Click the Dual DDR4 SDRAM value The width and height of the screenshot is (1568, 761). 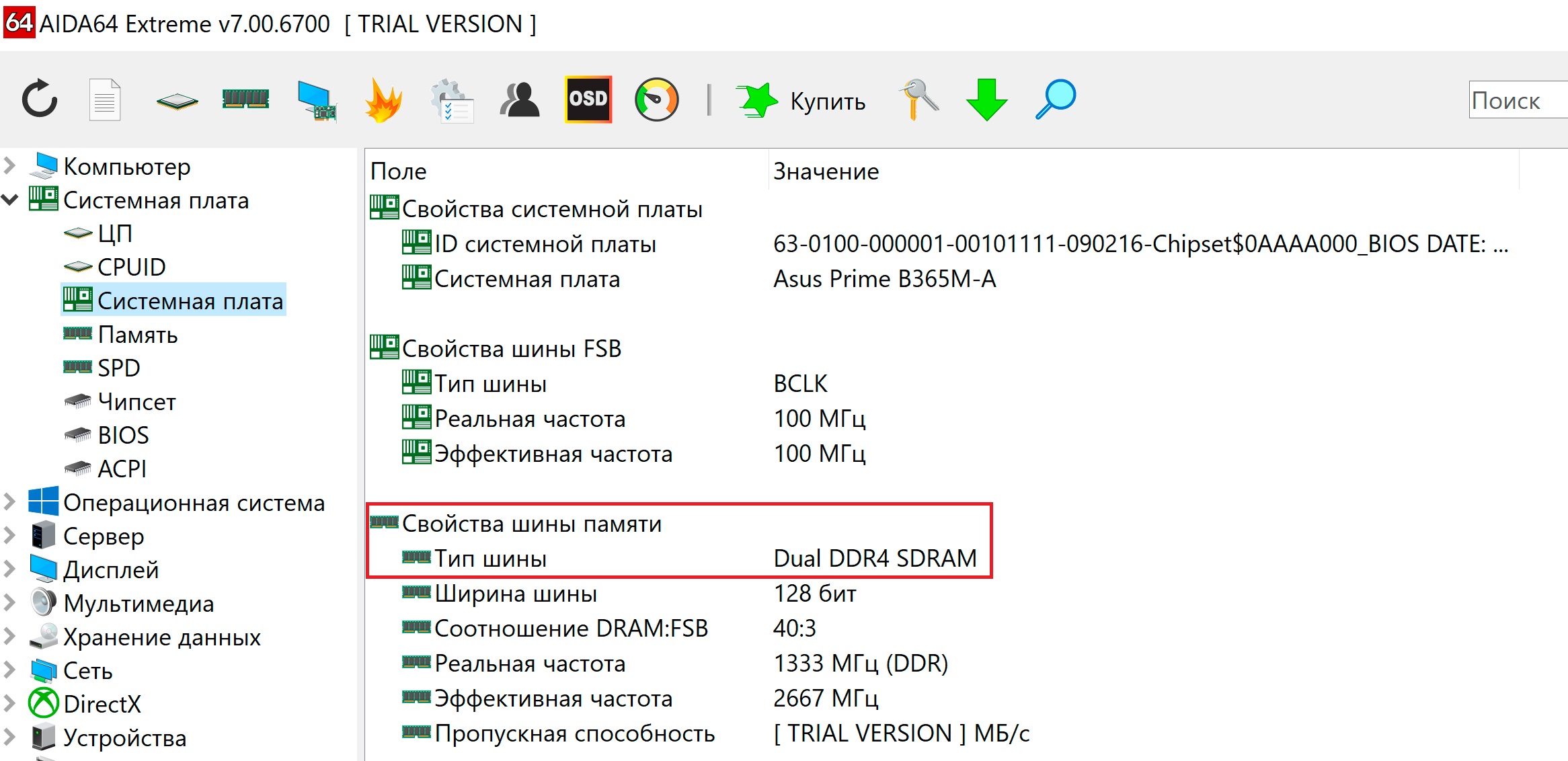[x=874, y=558]
